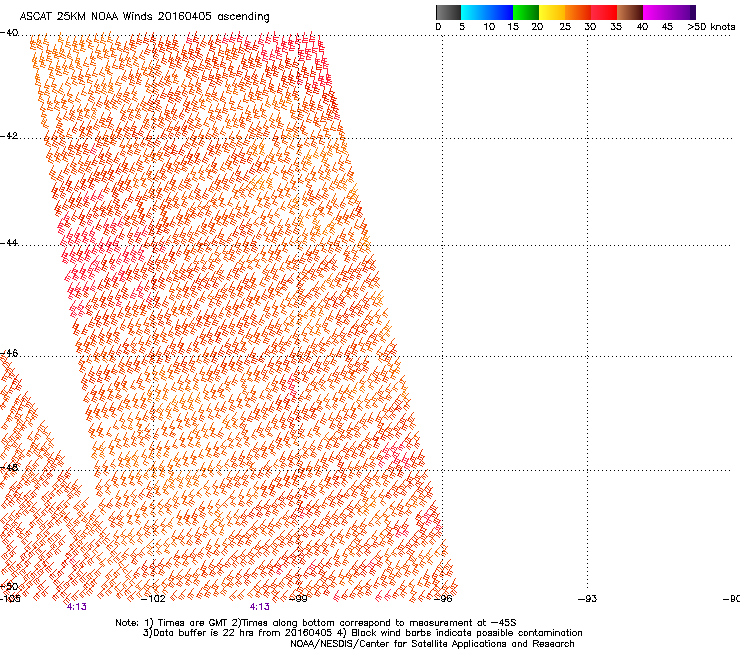The image size is (740, 650).
Task: Click the '-44' latitude label
Action: pyautogui.click(x=9, y=243)
